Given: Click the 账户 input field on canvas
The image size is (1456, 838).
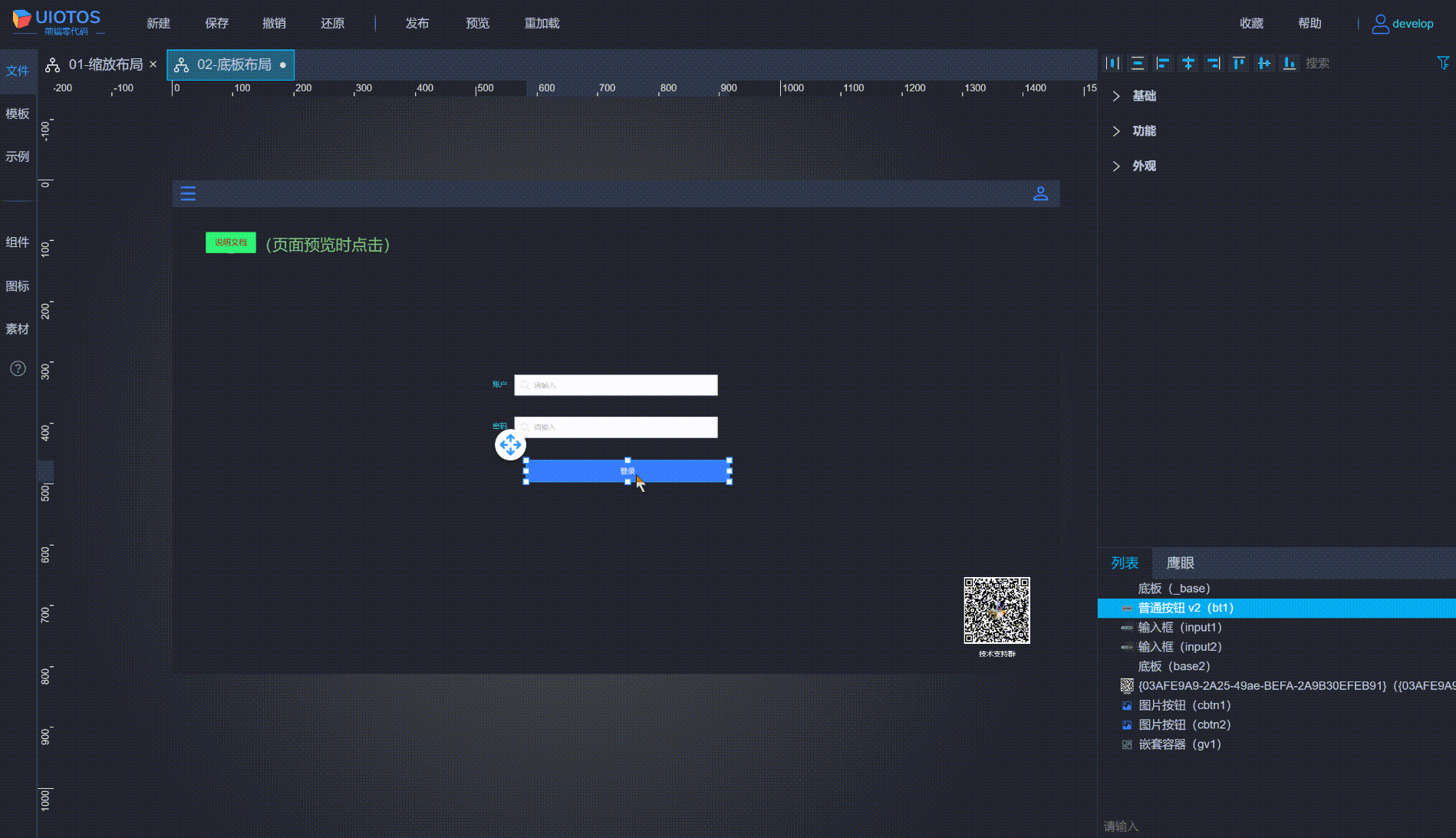Looking at the screenshot, I should 616,385.
